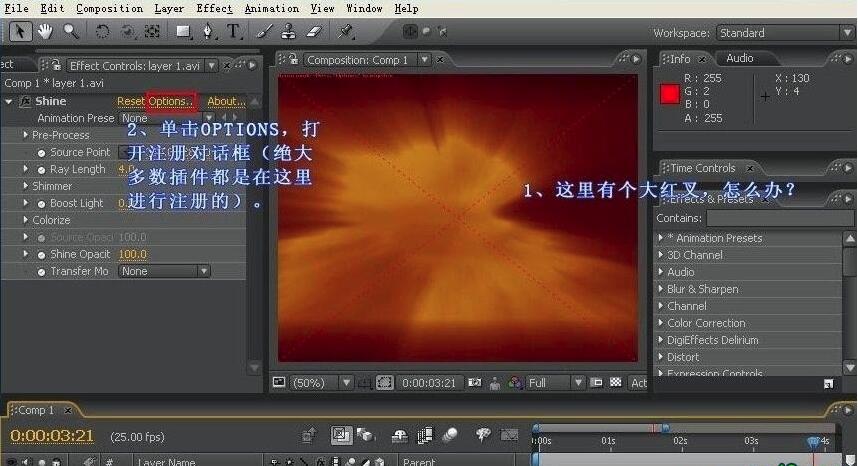Expand the Shimmer group
This screenshot has height=466, width=858.
25,186
